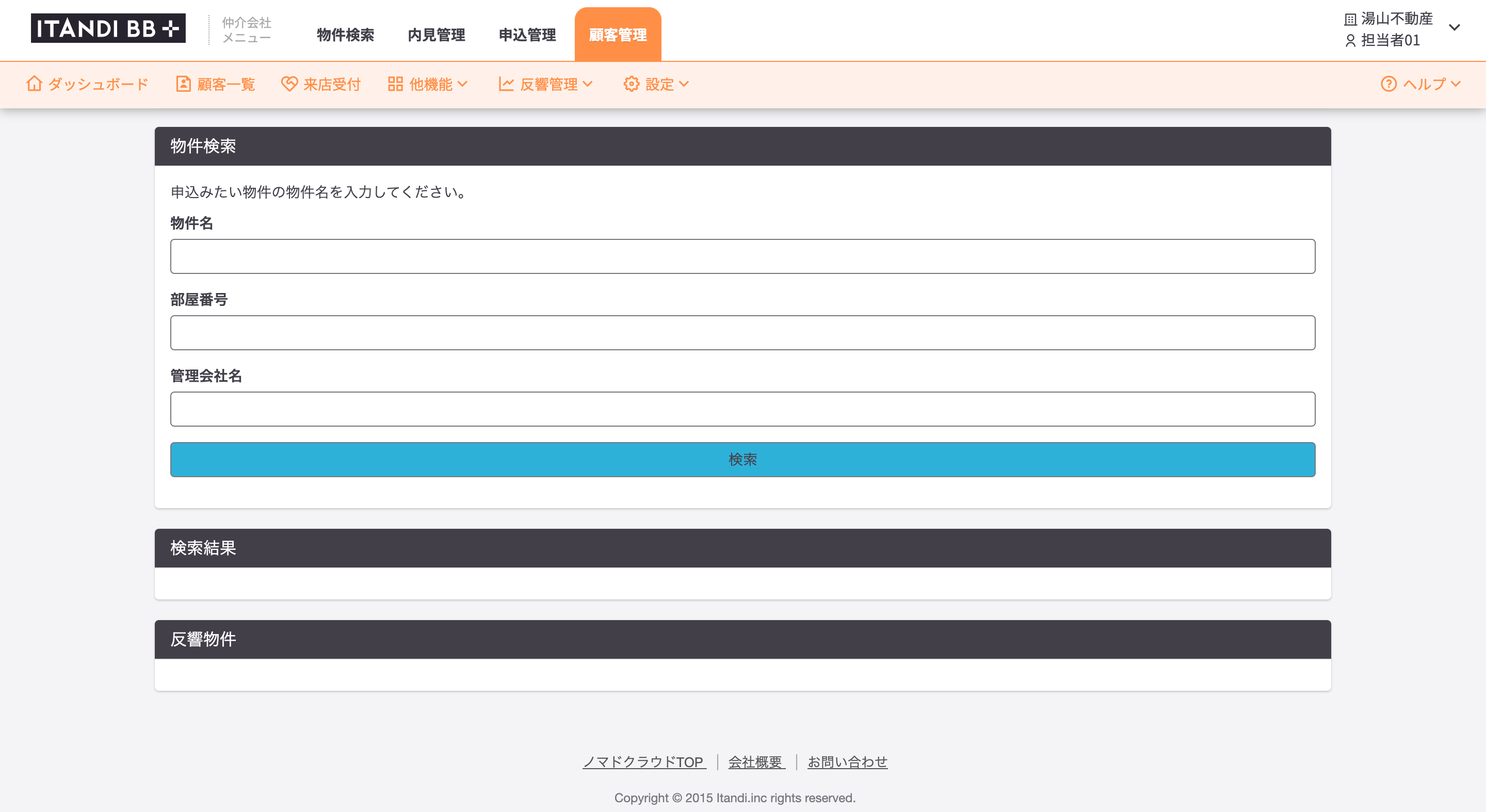
Task: Click the 物件名 input field
Action: click(x=742, y=256)
